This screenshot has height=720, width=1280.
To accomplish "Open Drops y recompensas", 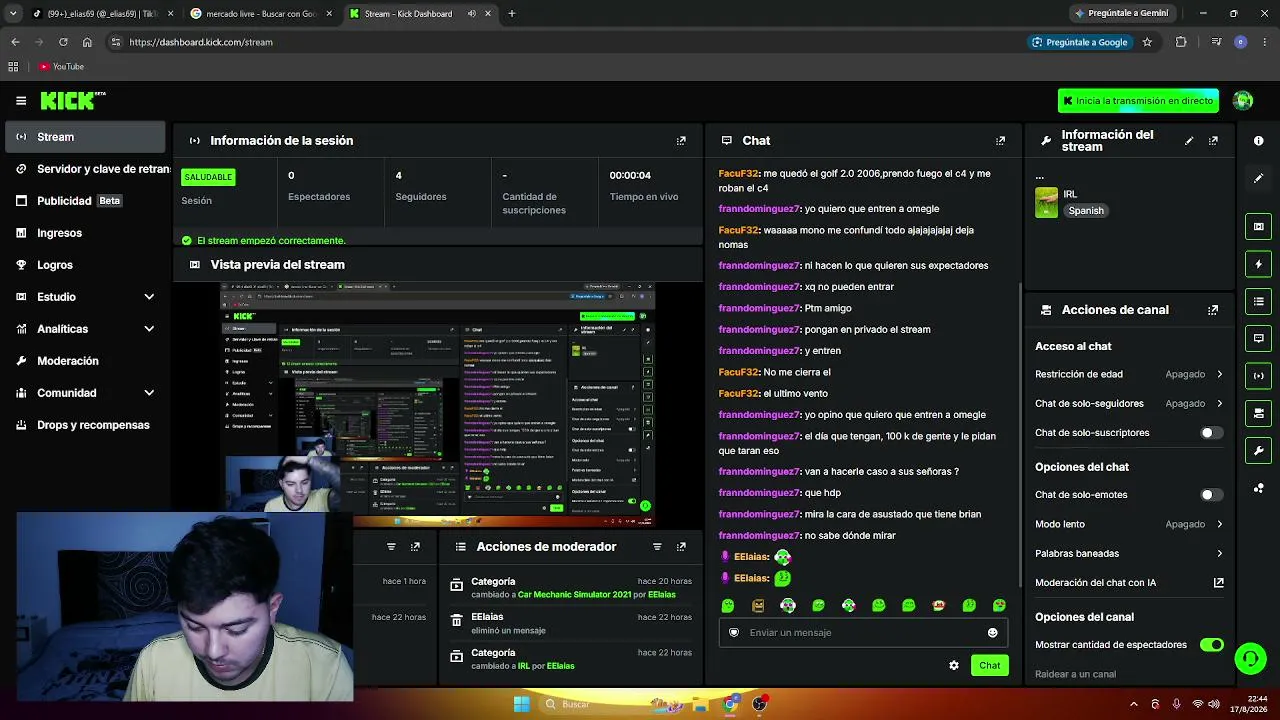I will 85,425.
